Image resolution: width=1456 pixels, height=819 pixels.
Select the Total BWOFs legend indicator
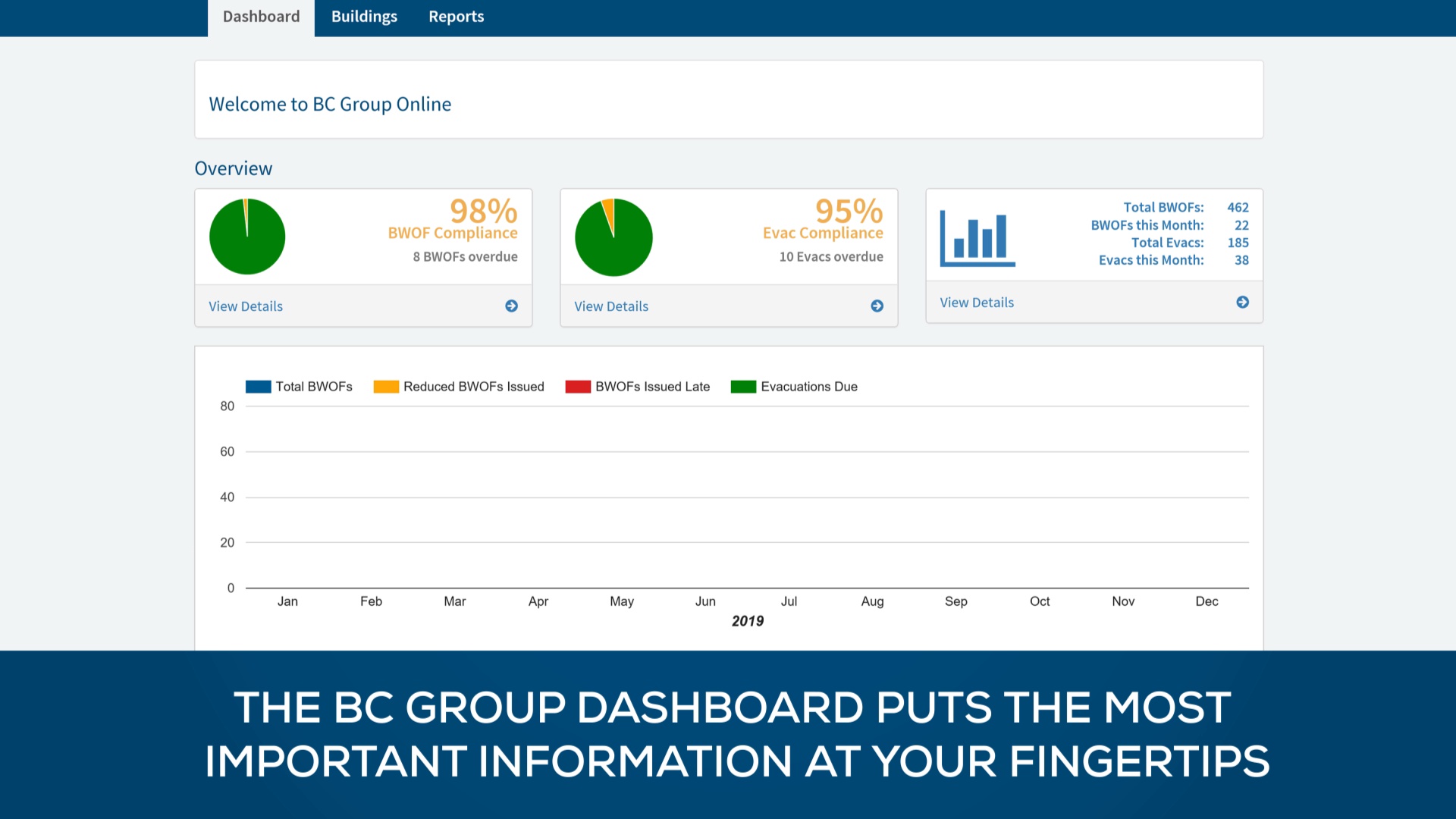258,386
